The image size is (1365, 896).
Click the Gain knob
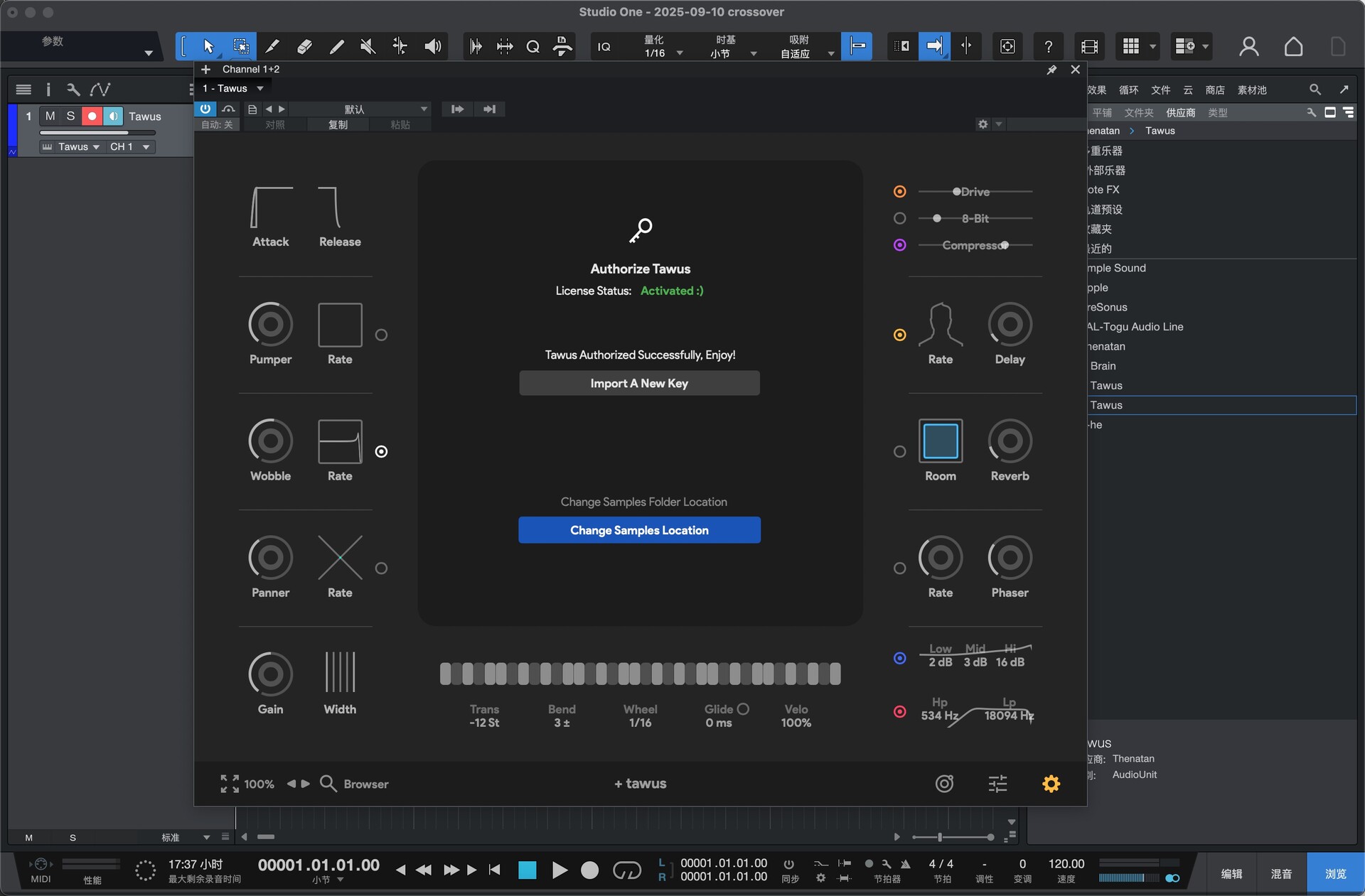coord(270,674)
